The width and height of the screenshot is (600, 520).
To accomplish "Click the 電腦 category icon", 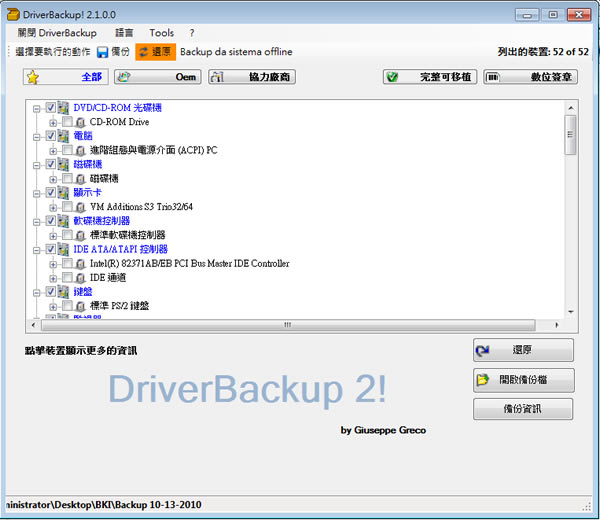I will pos(63,136).
